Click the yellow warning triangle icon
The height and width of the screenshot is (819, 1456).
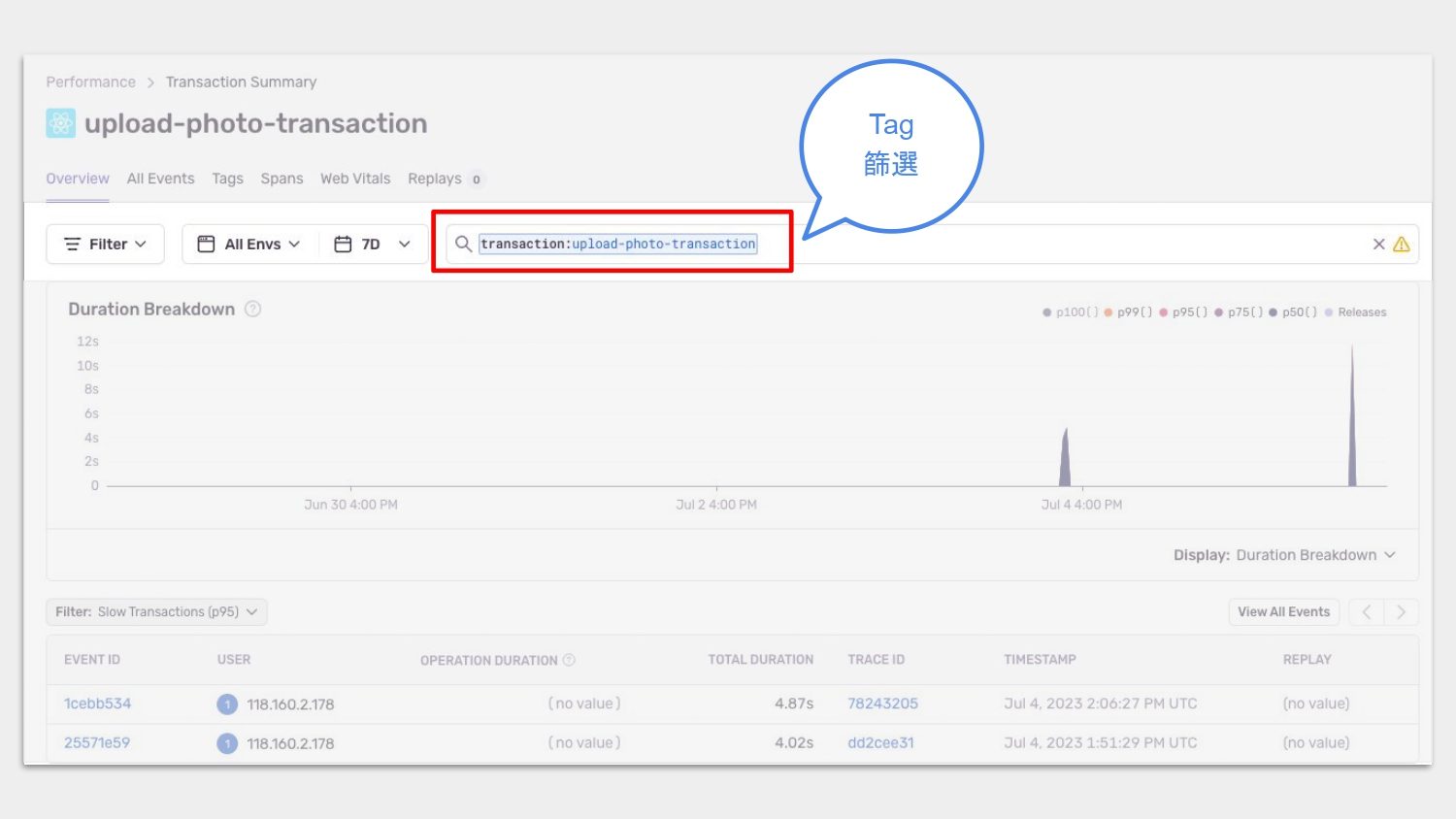point(1402,245)
